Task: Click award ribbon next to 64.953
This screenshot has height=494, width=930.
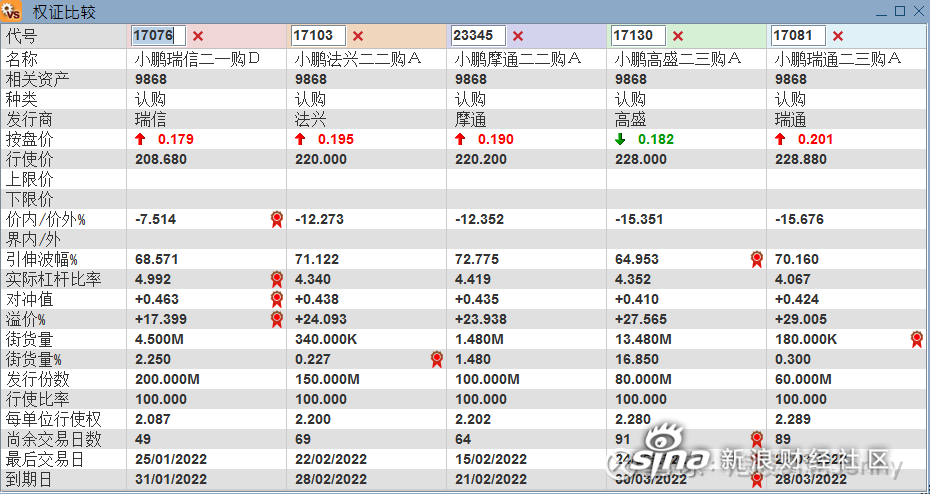Action: 756,259
